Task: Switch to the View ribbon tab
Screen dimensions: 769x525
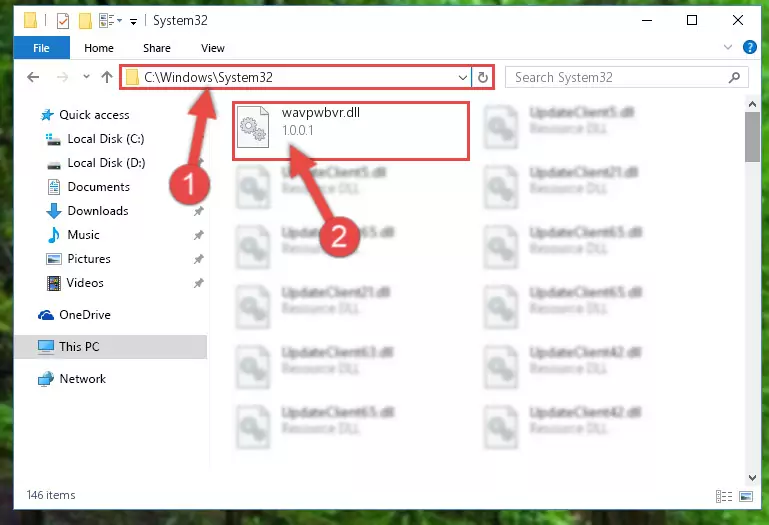Action: [212, 48]
